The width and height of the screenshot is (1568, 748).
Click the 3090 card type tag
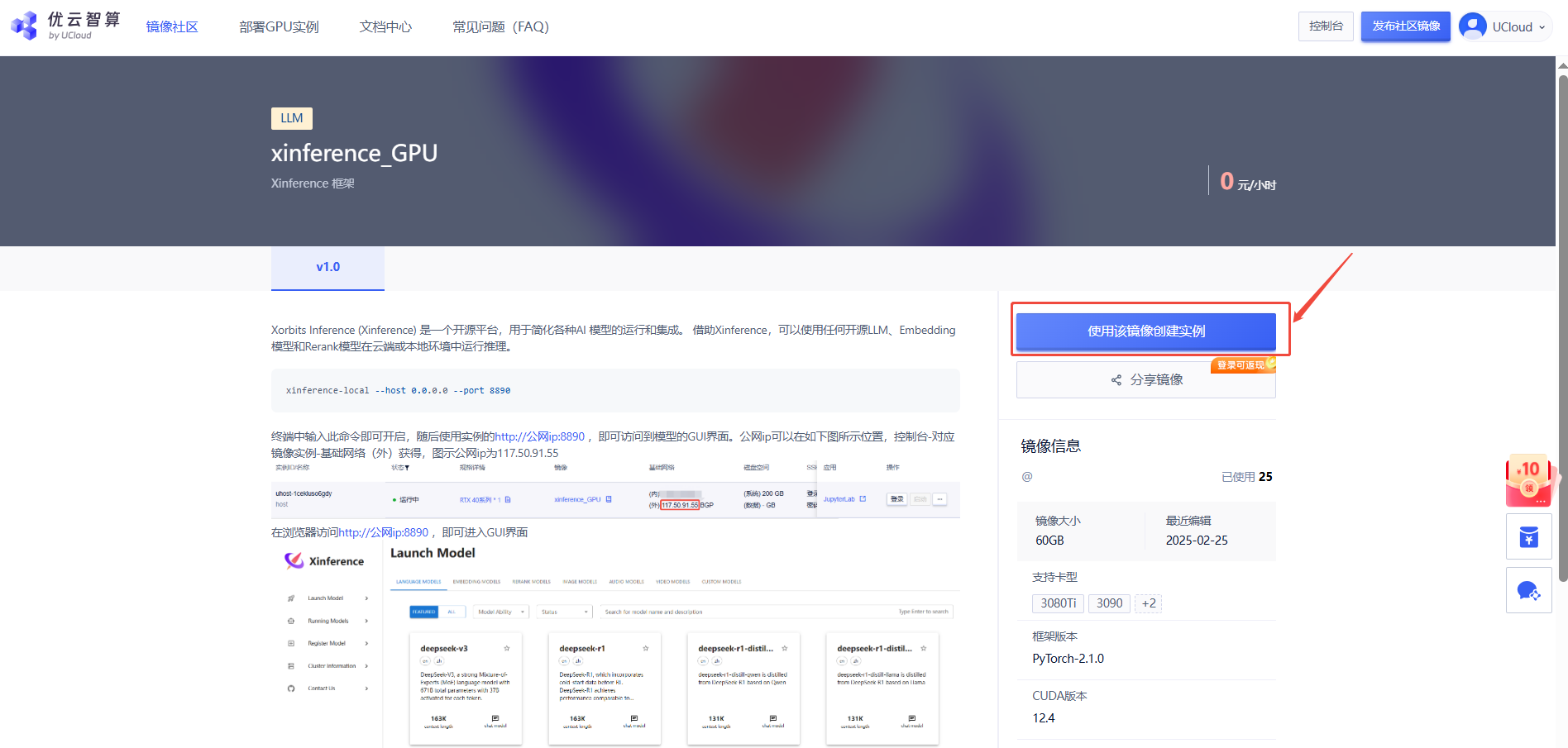(1109, 603)
